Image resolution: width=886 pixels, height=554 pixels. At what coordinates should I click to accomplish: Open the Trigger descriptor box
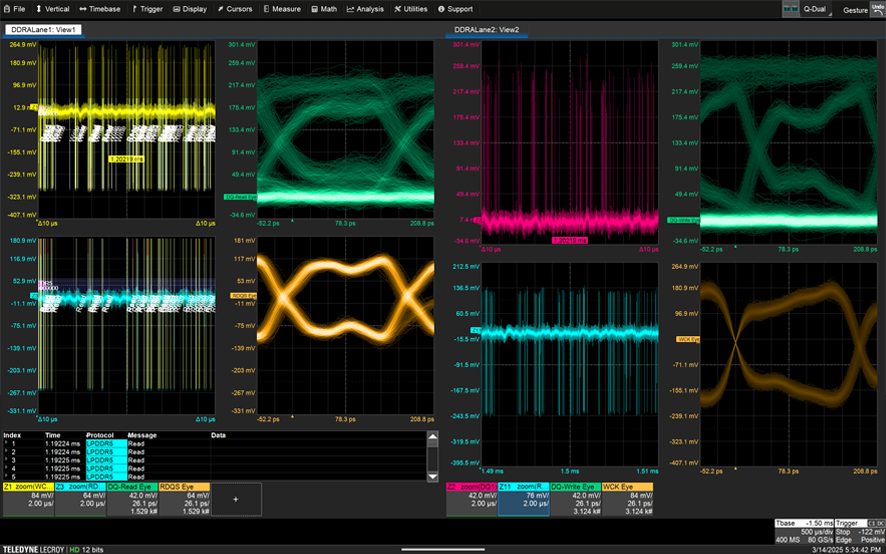pyautogui.click(x=859, y=532)
